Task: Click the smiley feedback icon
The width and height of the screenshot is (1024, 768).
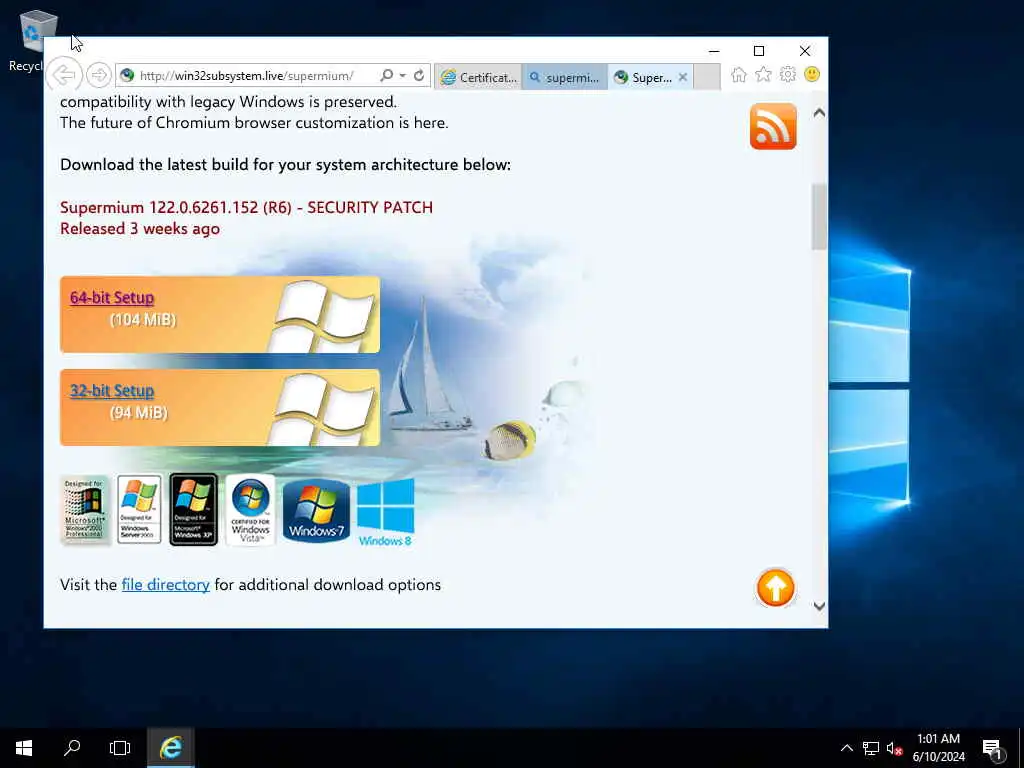Action: click(x=812, y=74)
